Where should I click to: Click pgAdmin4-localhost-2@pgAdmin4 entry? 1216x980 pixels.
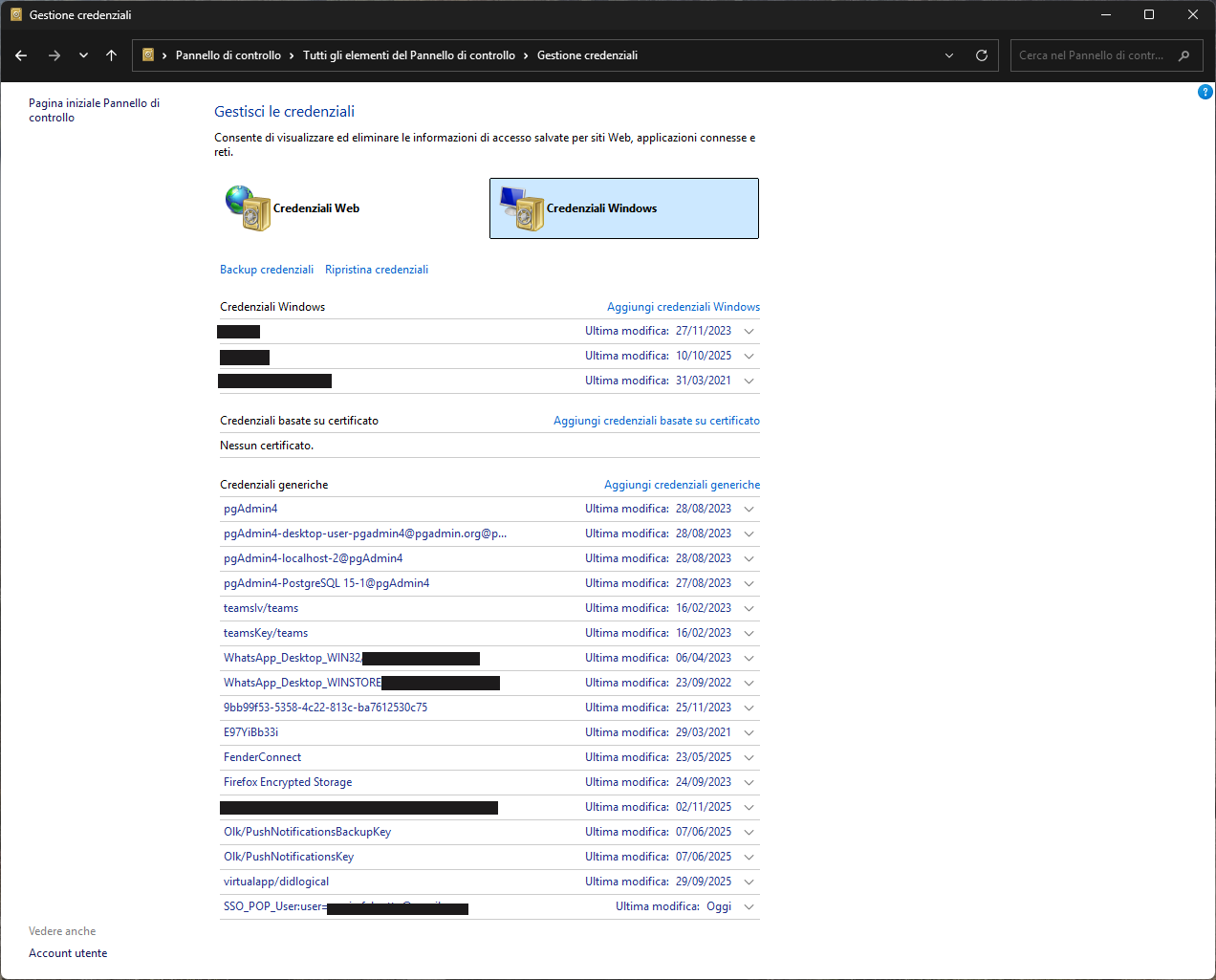tap(314, 558)
